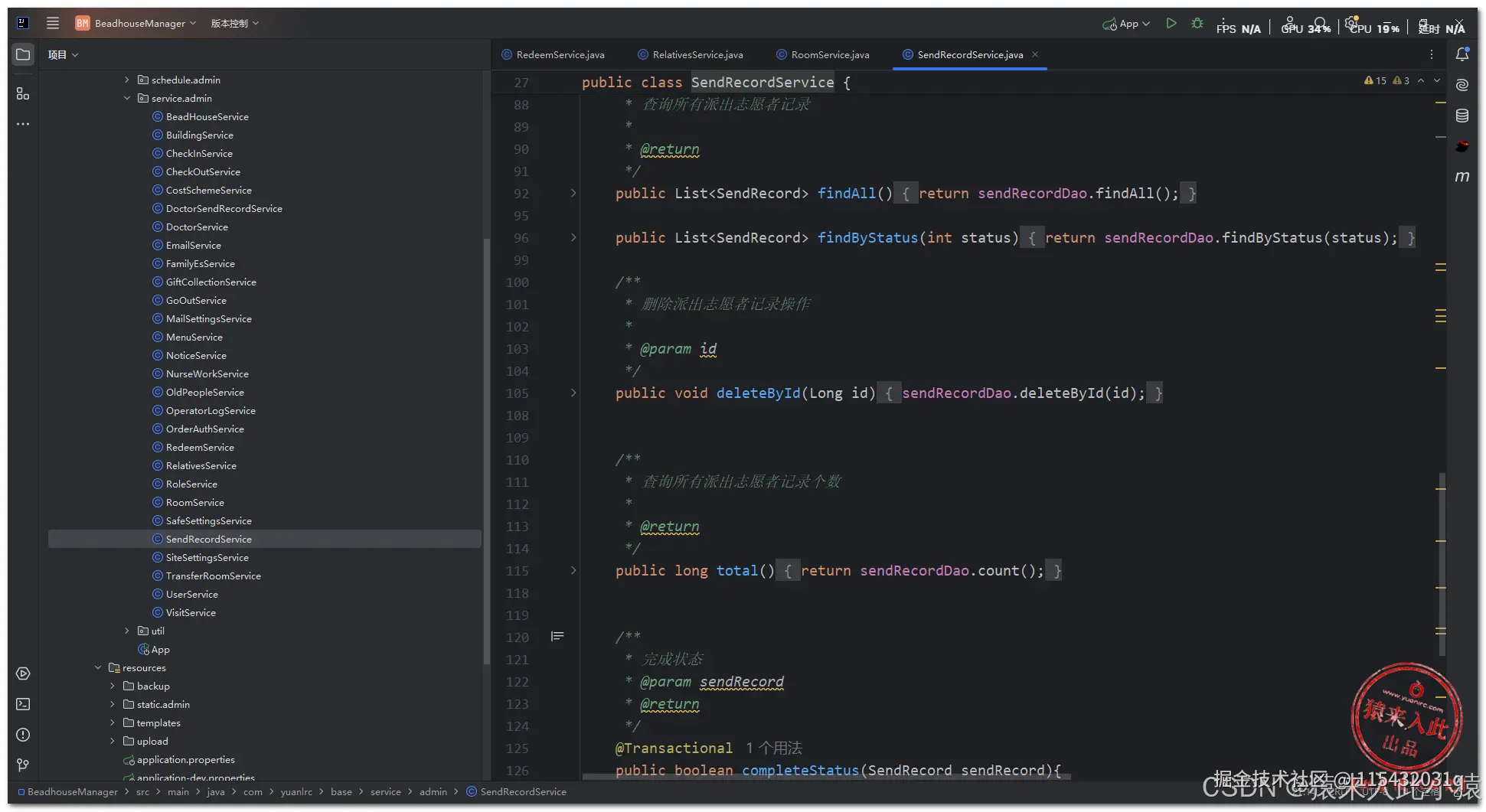The image size is (1486, 812).
Task: Open the editor tabs options menu
Action: tap(1432, 54)
